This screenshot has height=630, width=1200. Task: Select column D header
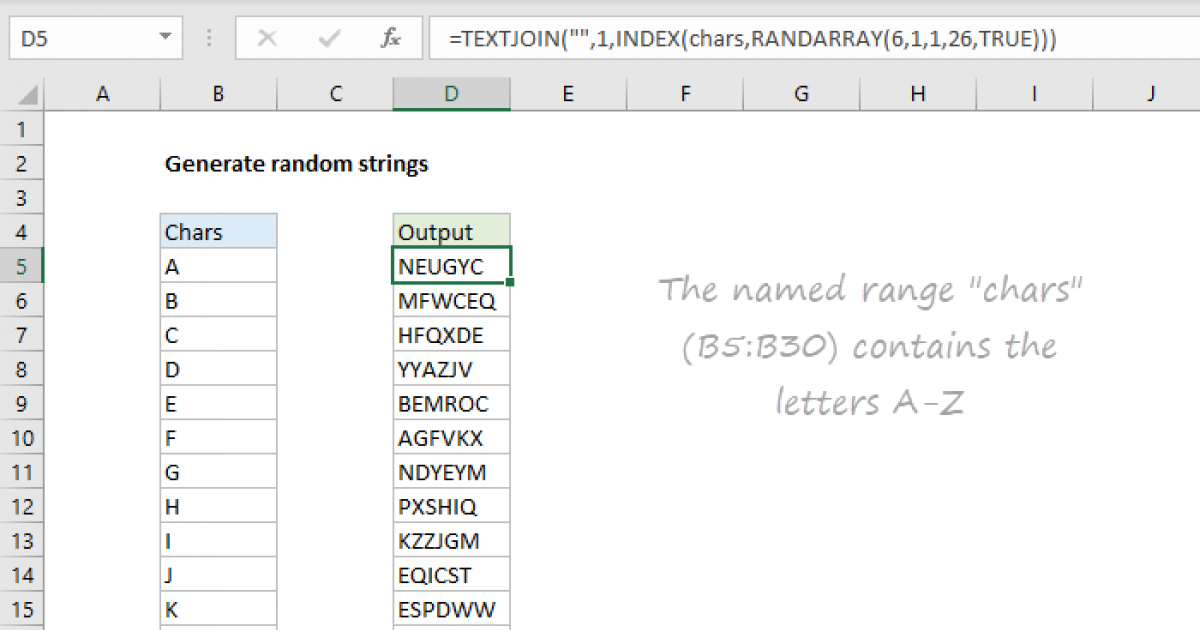452,94
